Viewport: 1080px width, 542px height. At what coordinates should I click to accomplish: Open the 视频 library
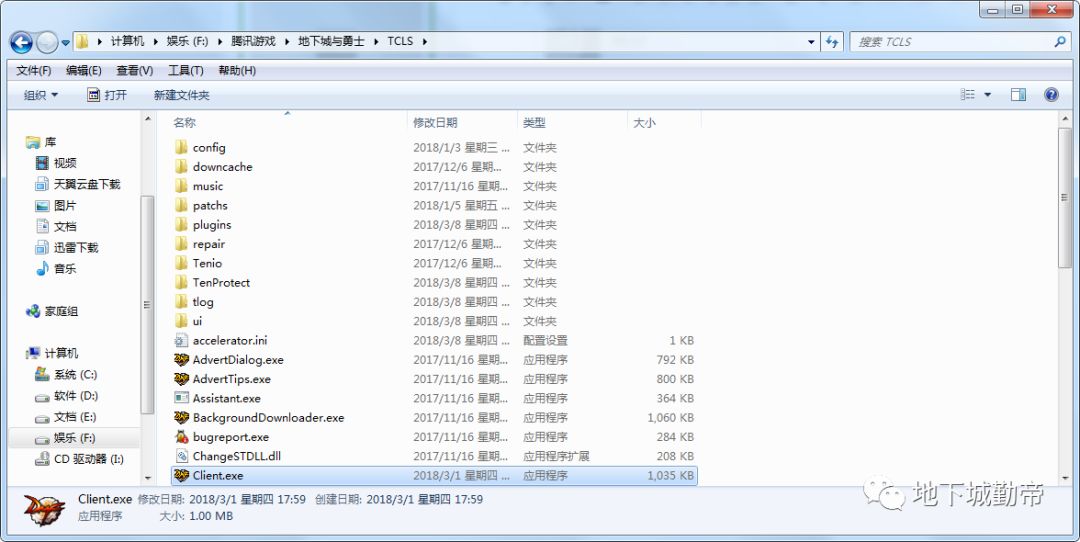57,163
